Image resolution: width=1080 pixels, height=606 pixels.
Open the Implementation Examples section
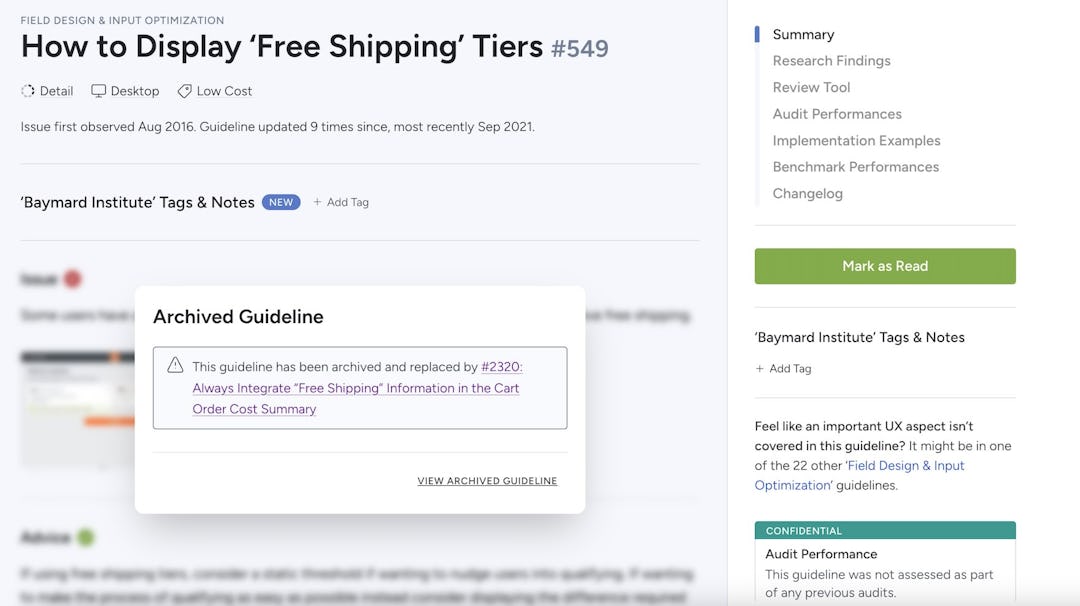click(856, 140)
